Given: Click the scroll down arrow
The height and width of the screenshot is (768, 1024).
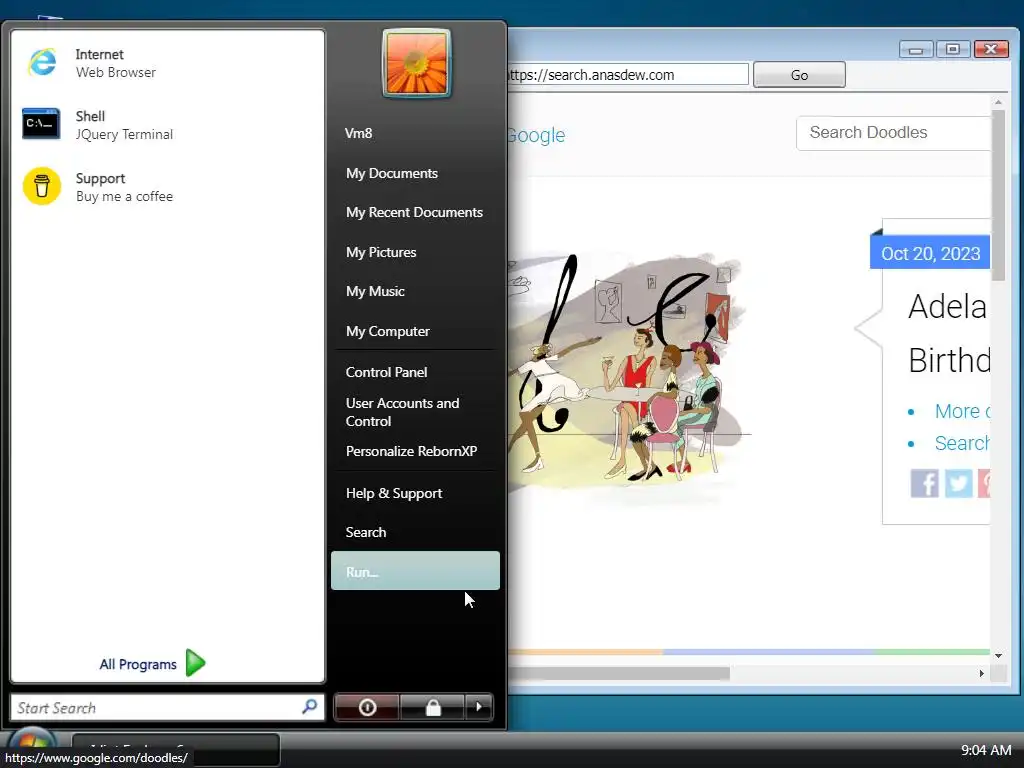Looking at the screenshot, I should click(x=998, y=656).
